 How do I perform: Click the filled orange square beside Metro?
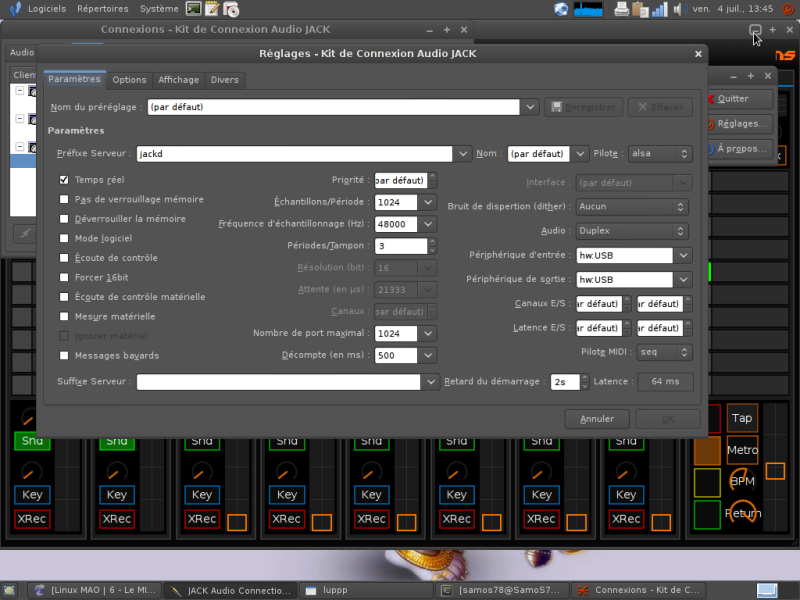pyautogui.click(x=707, y=450)
